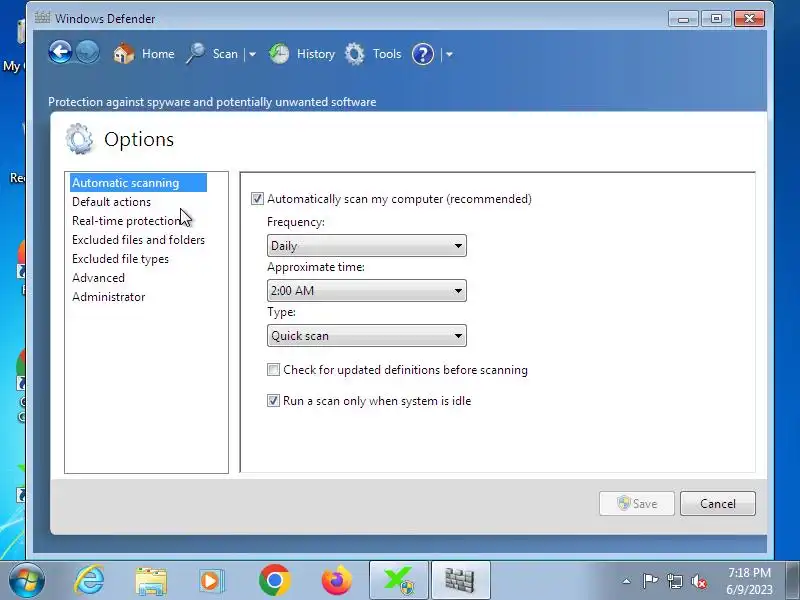Viewport: 800px width, 600px height.
Task: Open the Windows Start menu
Action: tap(26, 580)
